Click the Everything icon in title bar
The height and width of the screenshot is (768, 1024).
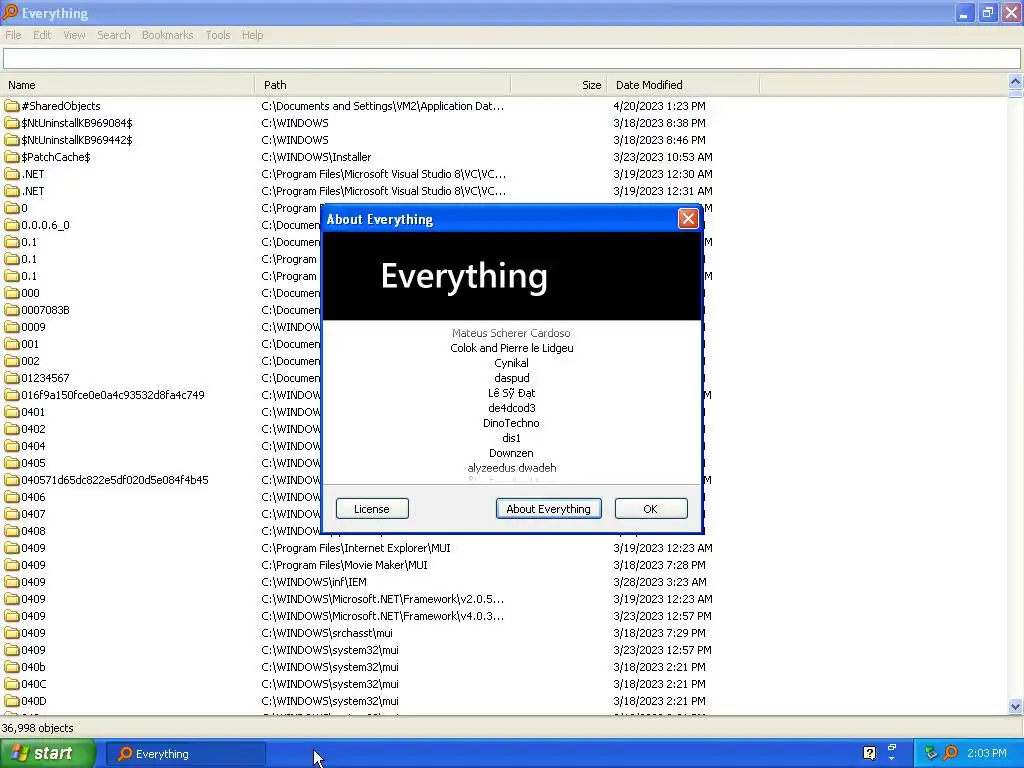tap(10, 12)
